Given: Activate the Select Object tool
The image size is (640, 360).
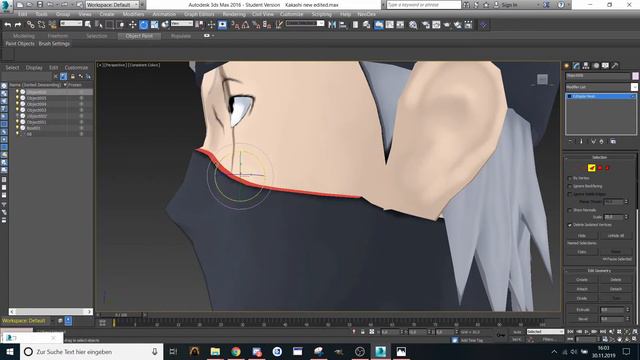Looking at the screenshot, I should [x=88, y=25].
